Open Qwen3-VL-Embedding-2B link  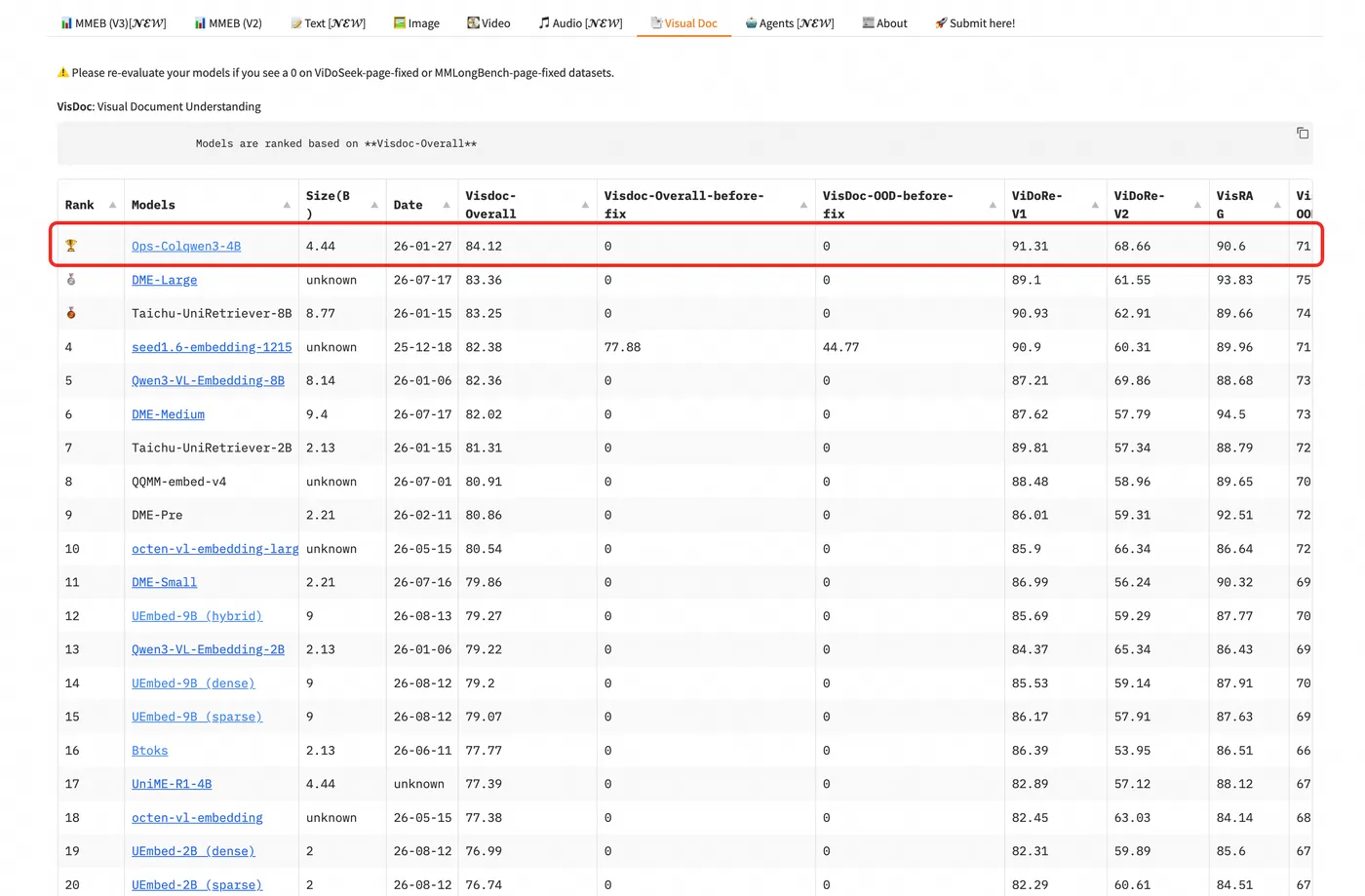coord(208,649)
